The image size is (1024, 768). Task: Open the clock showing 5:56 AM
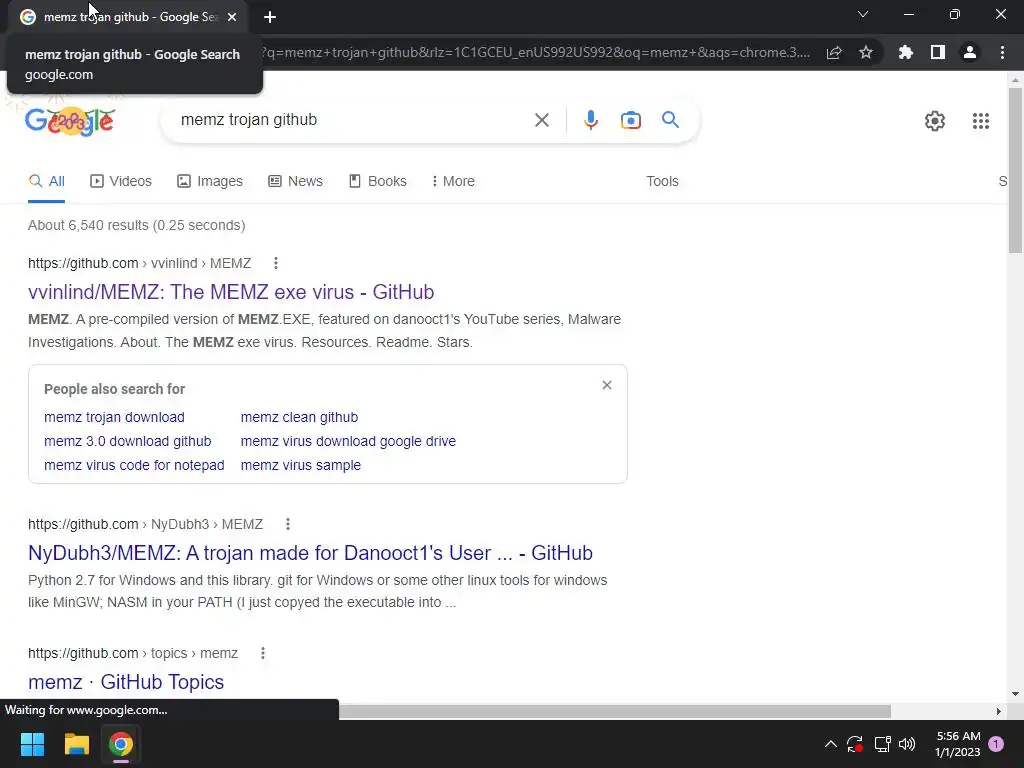958,744
